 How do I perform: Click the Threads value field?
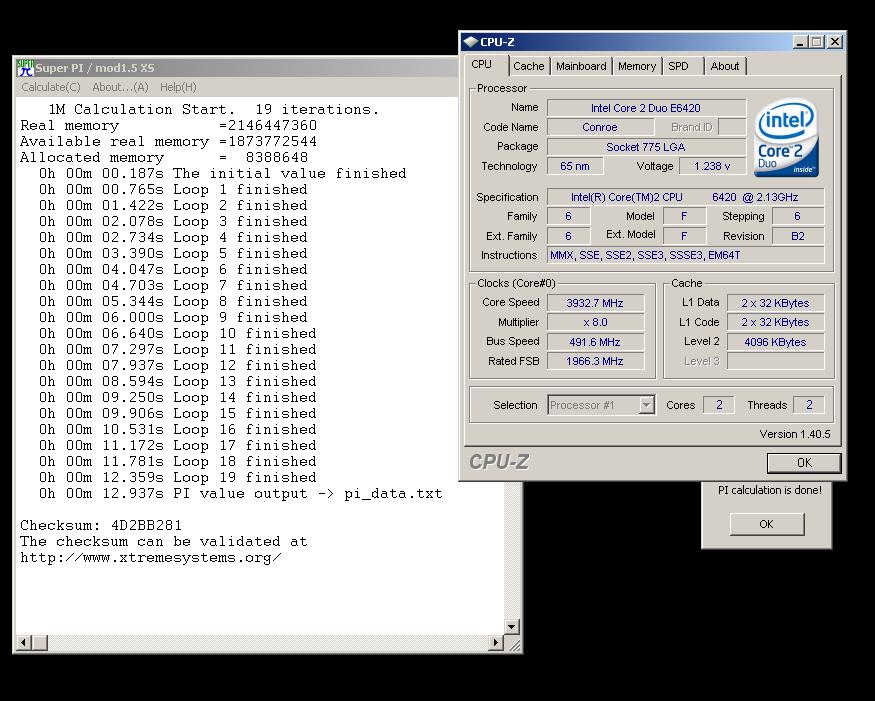tap(809, 405)
